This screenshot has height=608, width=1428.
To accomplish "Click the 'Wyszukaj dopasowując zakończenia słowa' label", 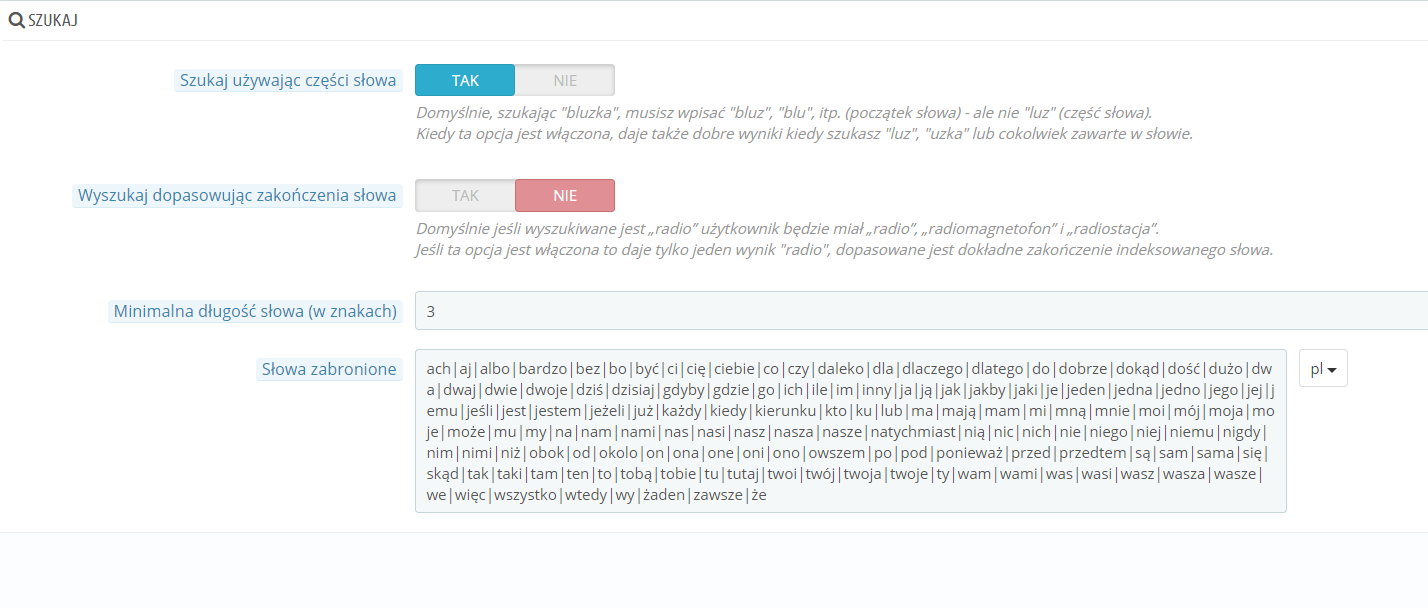I will point(237,195).
